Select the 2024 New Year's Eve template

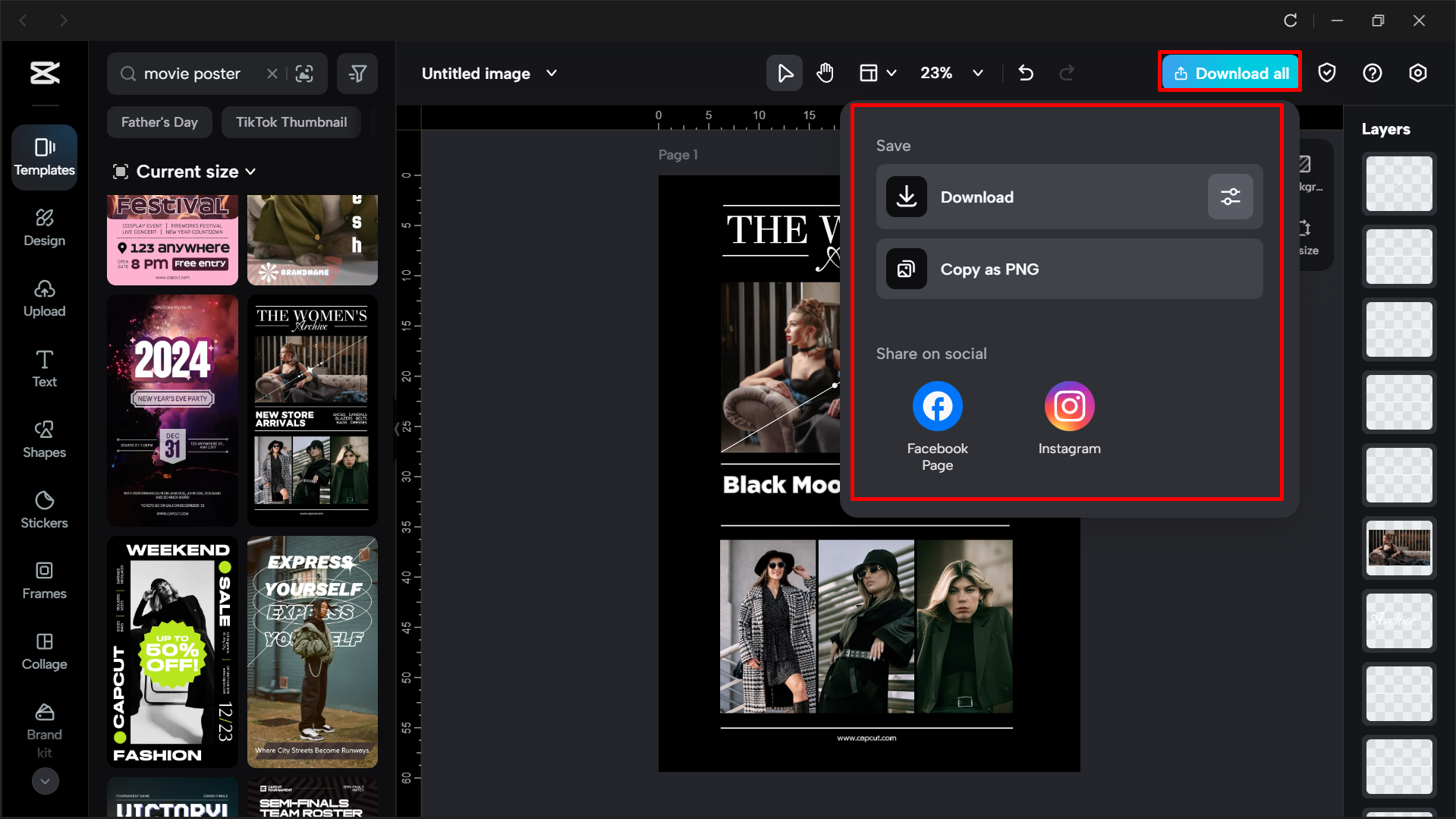(172, 410)
